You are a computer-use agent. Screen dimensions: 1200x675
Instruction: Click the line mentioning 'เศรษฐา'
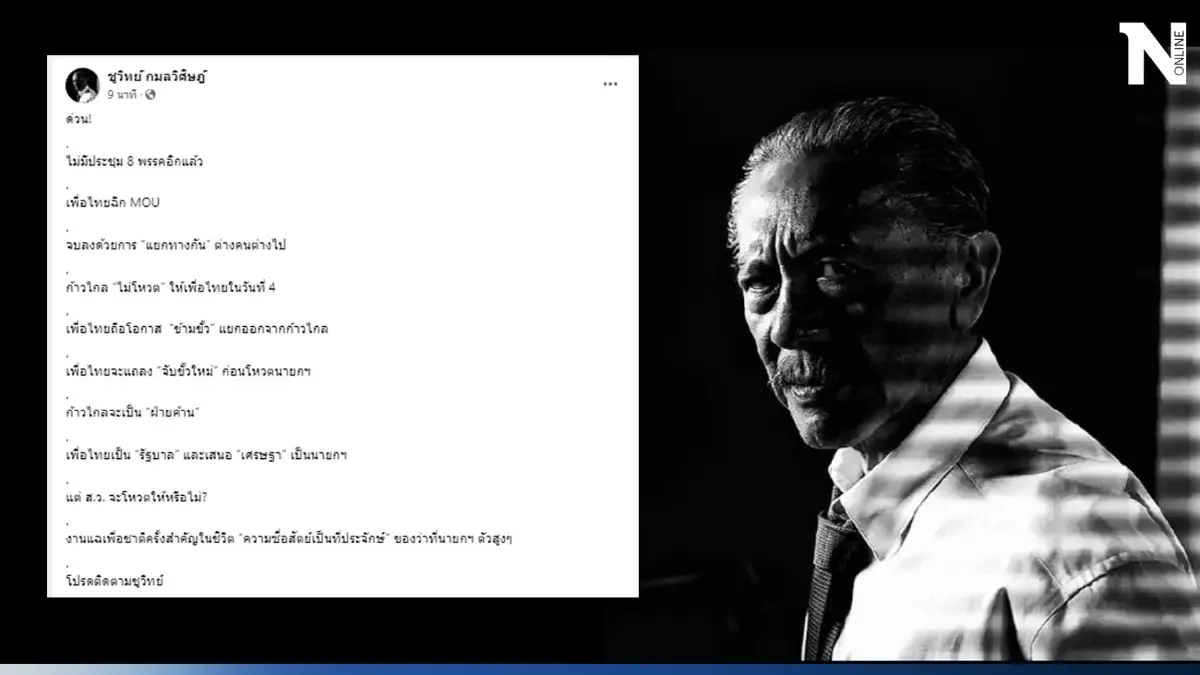tap(205, 455)
